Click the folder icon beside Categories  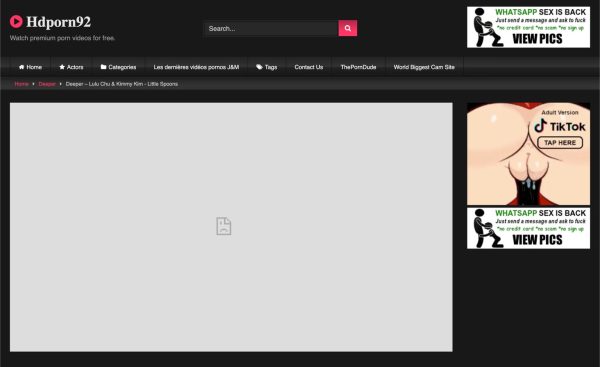(x=103, y=67)
